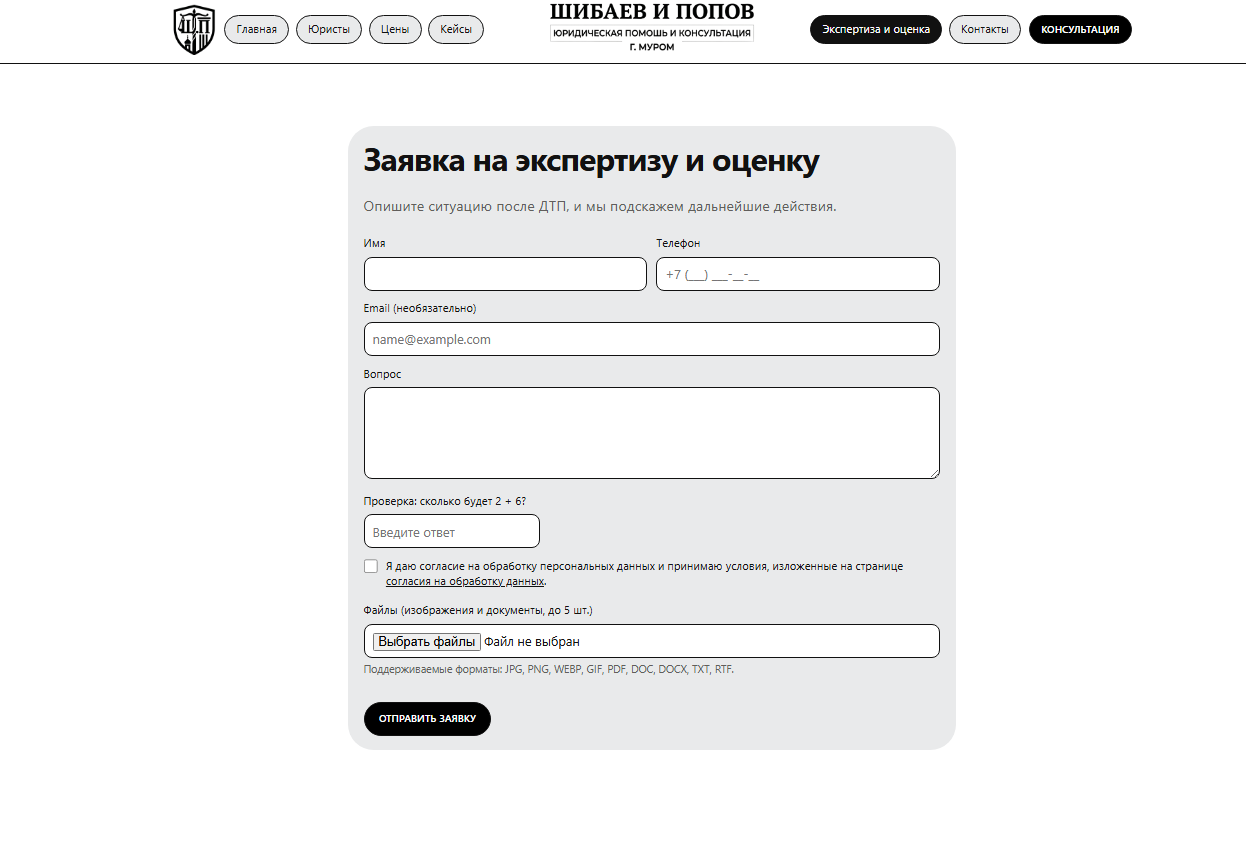Click the г. Муром text in header
This screenshot has width=1246, height=853.
tap(652, 47)
